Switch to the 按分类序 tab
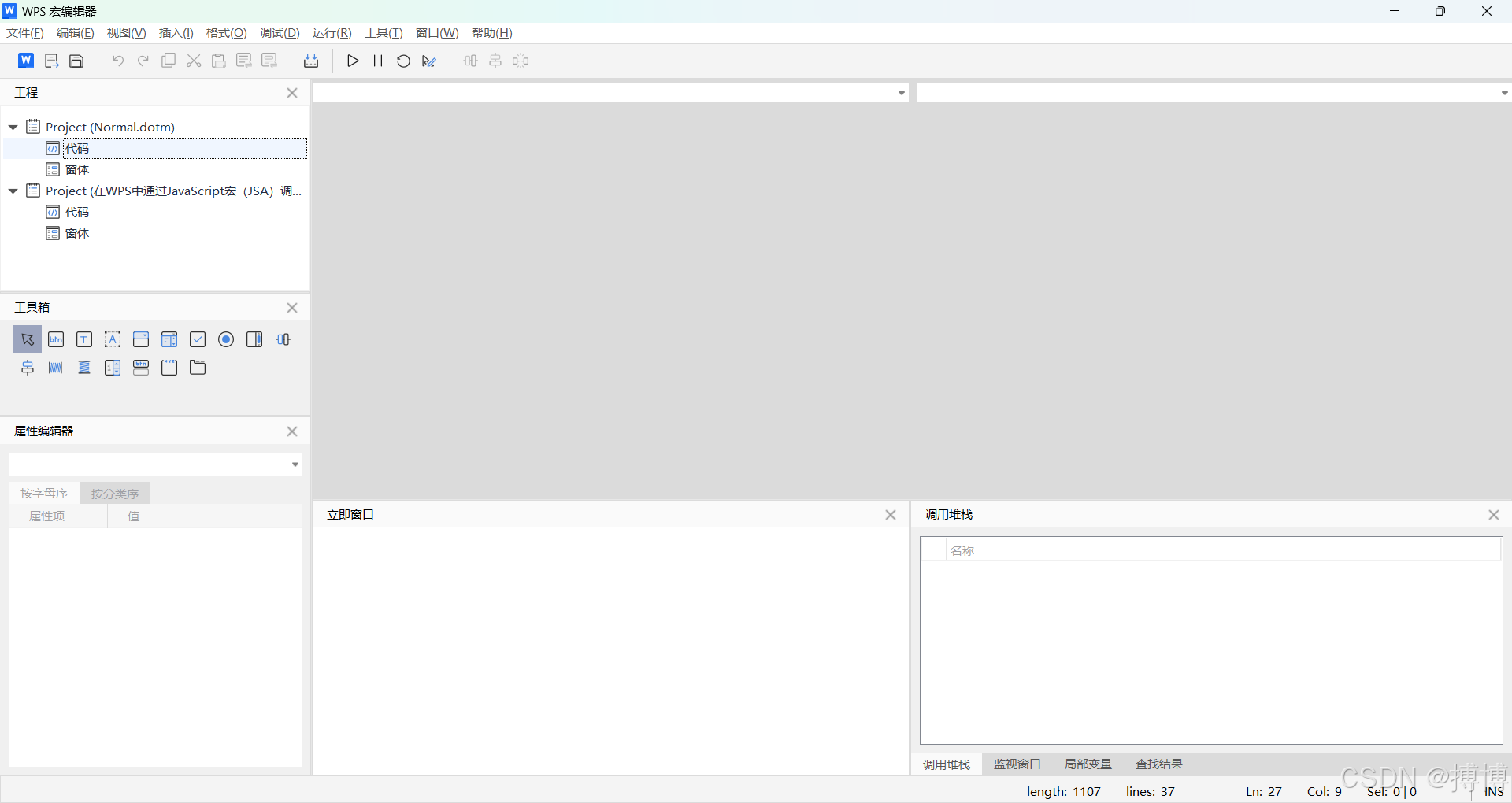The width and height of the screenshot is (1512, 803). tap(115, 494)
